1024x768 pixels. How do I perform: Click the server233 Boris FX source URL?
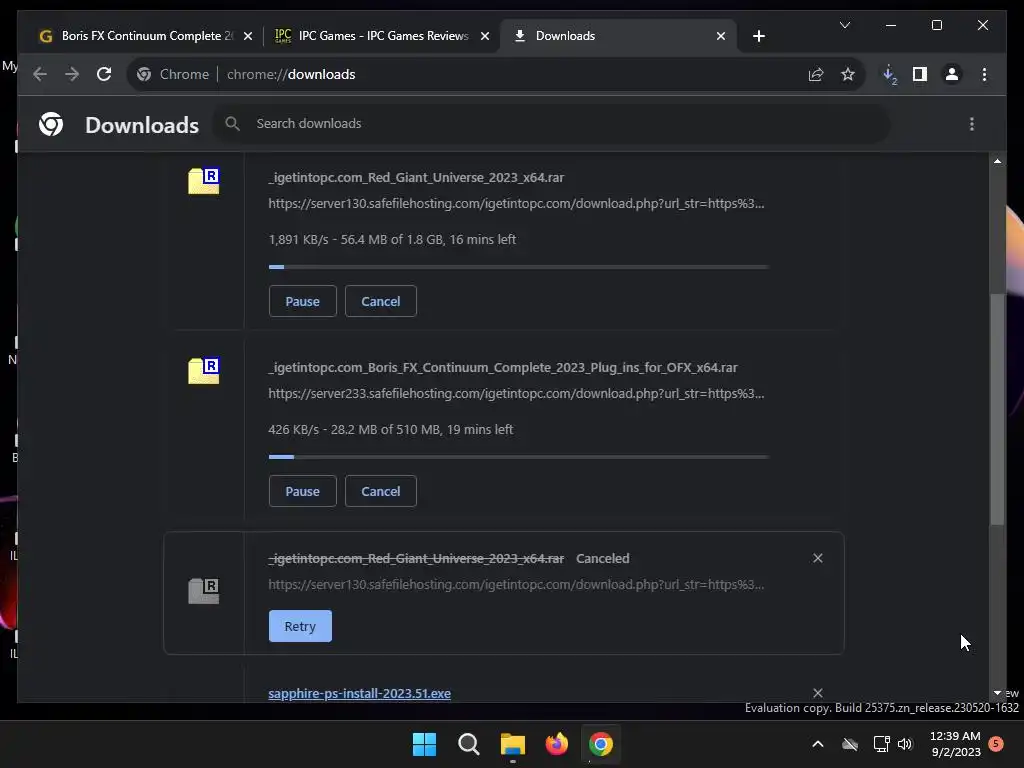516,394
